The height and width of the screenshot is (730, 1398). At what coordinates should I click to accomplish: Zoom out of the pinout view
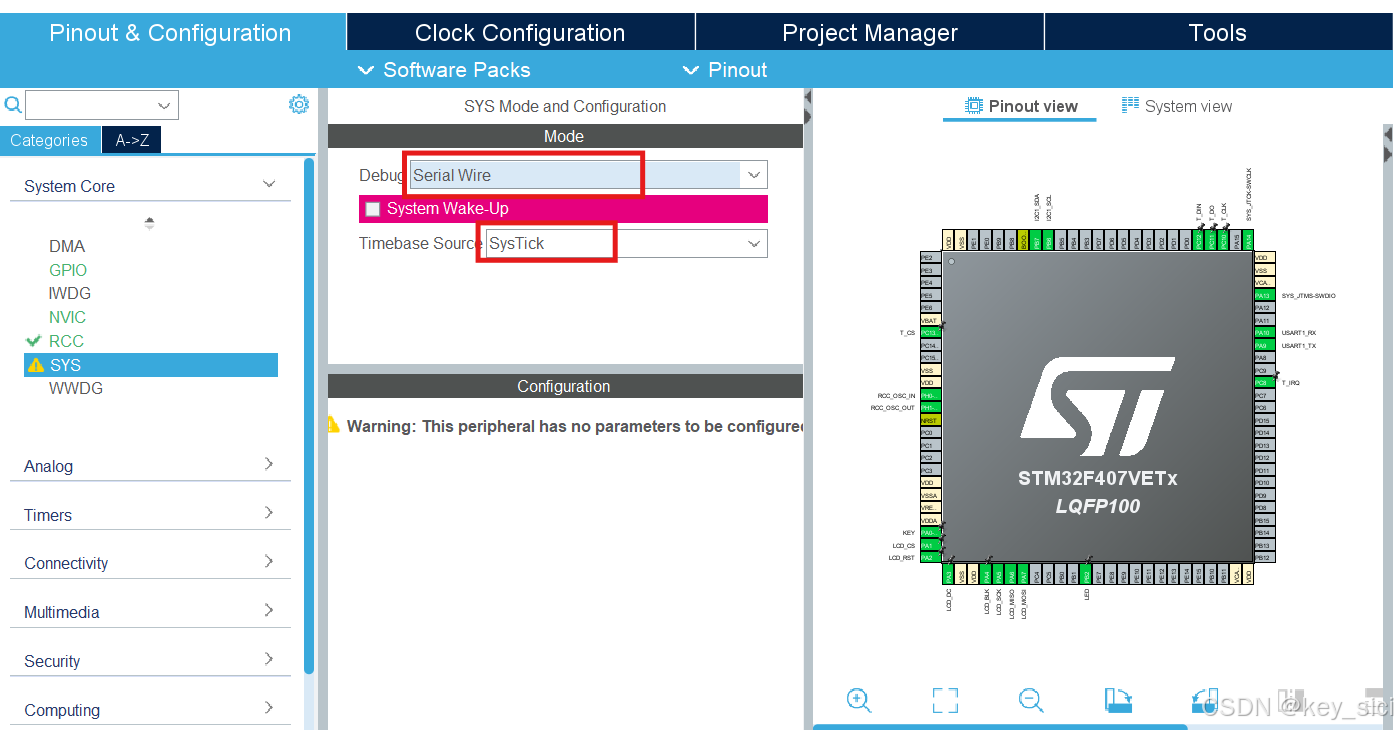coord(1031,700)
